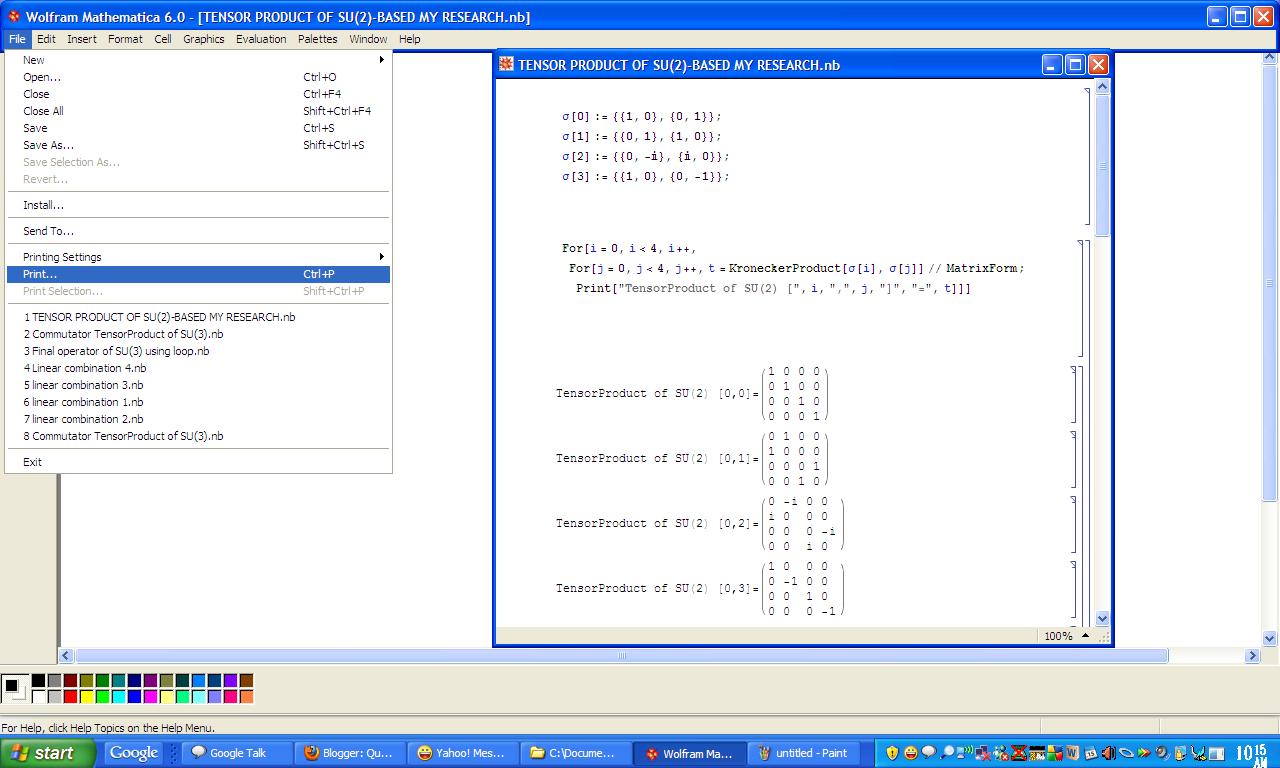
Task: Pick the black color swatch in Paint palette
Action: pos(38,680)
